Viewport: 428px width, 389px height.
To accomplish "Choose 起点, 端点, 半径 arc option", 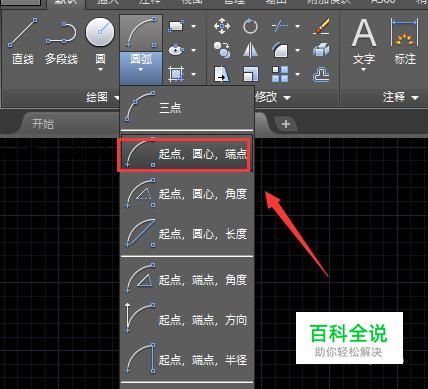I will (187, 359).
